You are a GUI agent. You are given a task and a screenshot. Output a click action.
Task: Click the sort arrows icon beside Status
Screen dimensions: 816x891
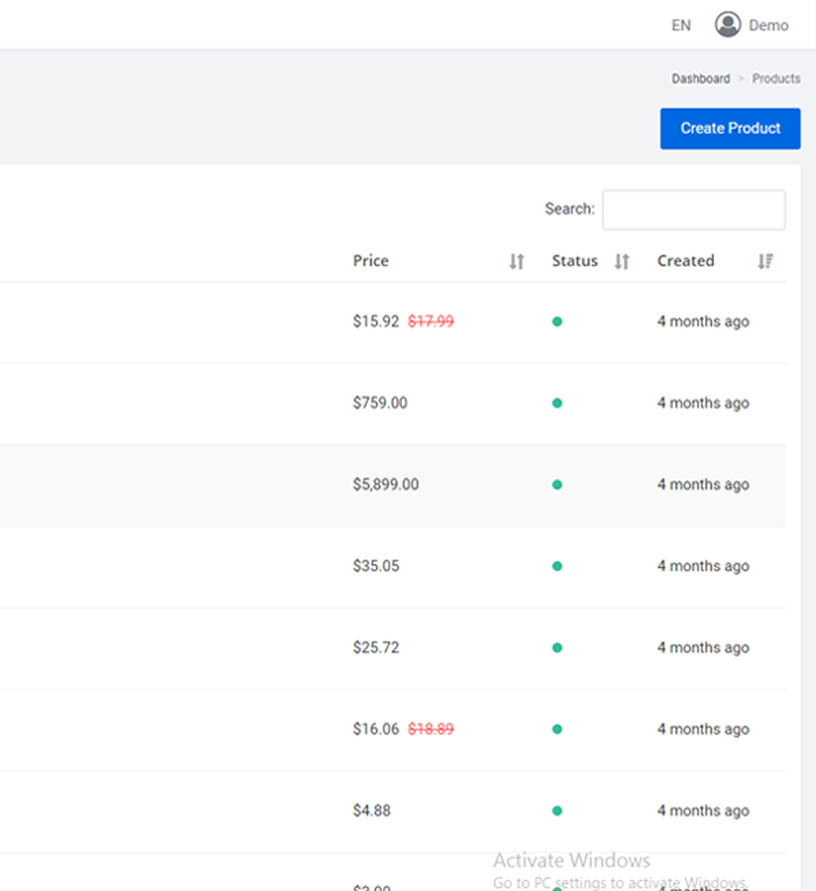coord(621,261)
